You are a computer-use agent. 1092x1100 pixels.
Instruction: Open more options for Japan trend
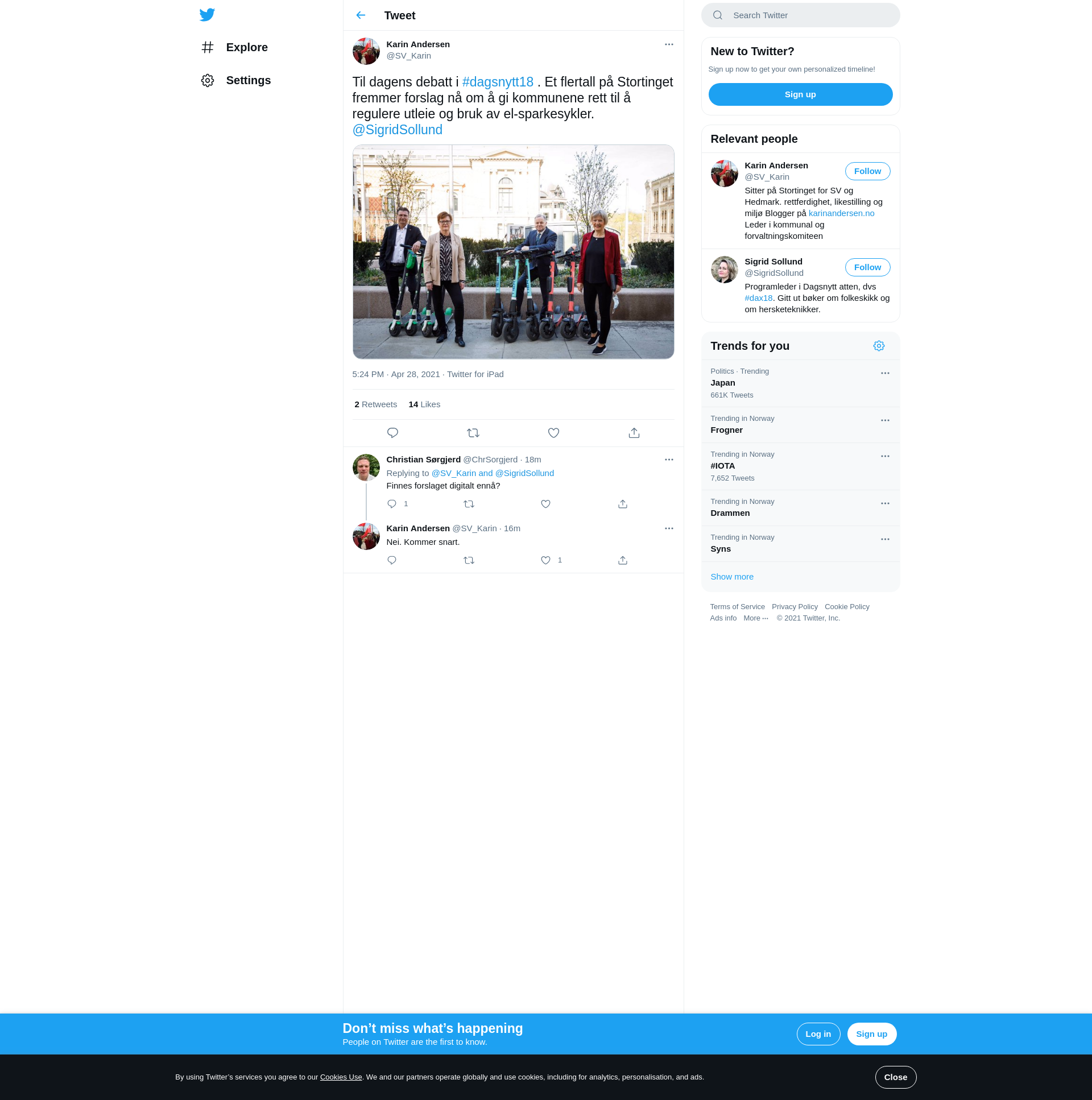[885, 374]
